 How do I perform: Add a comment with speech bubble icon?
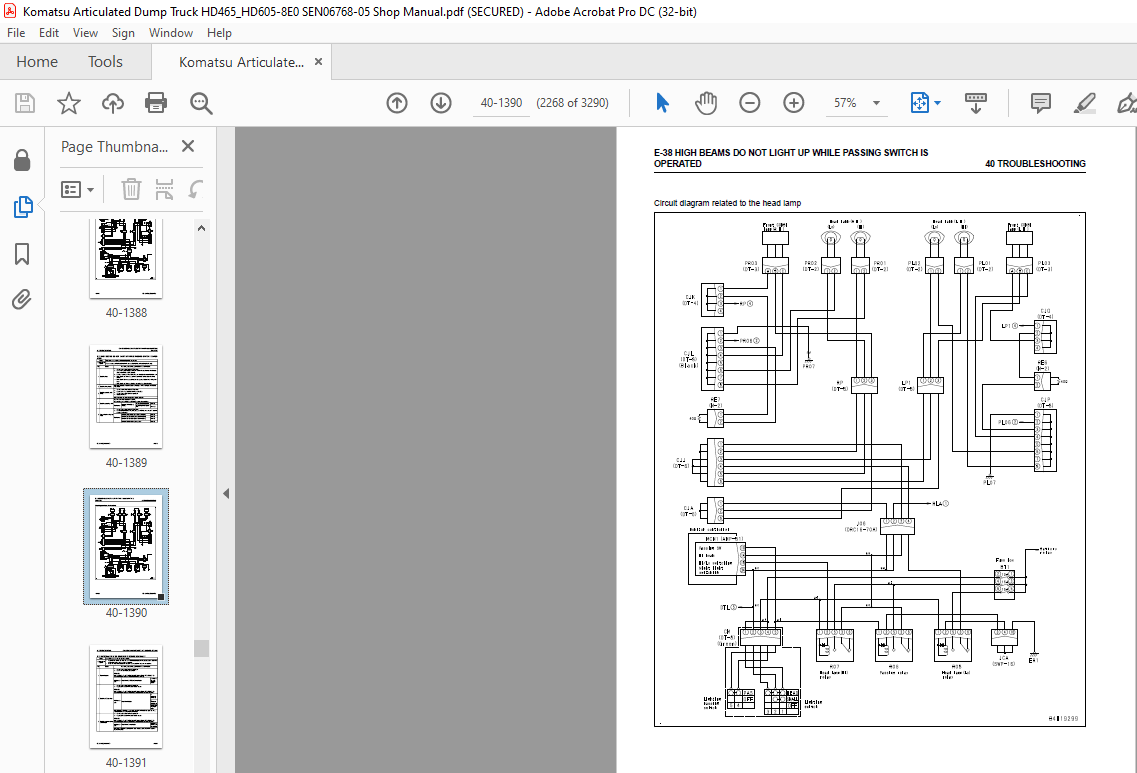pyautogui.click(x=1041, y=103)
